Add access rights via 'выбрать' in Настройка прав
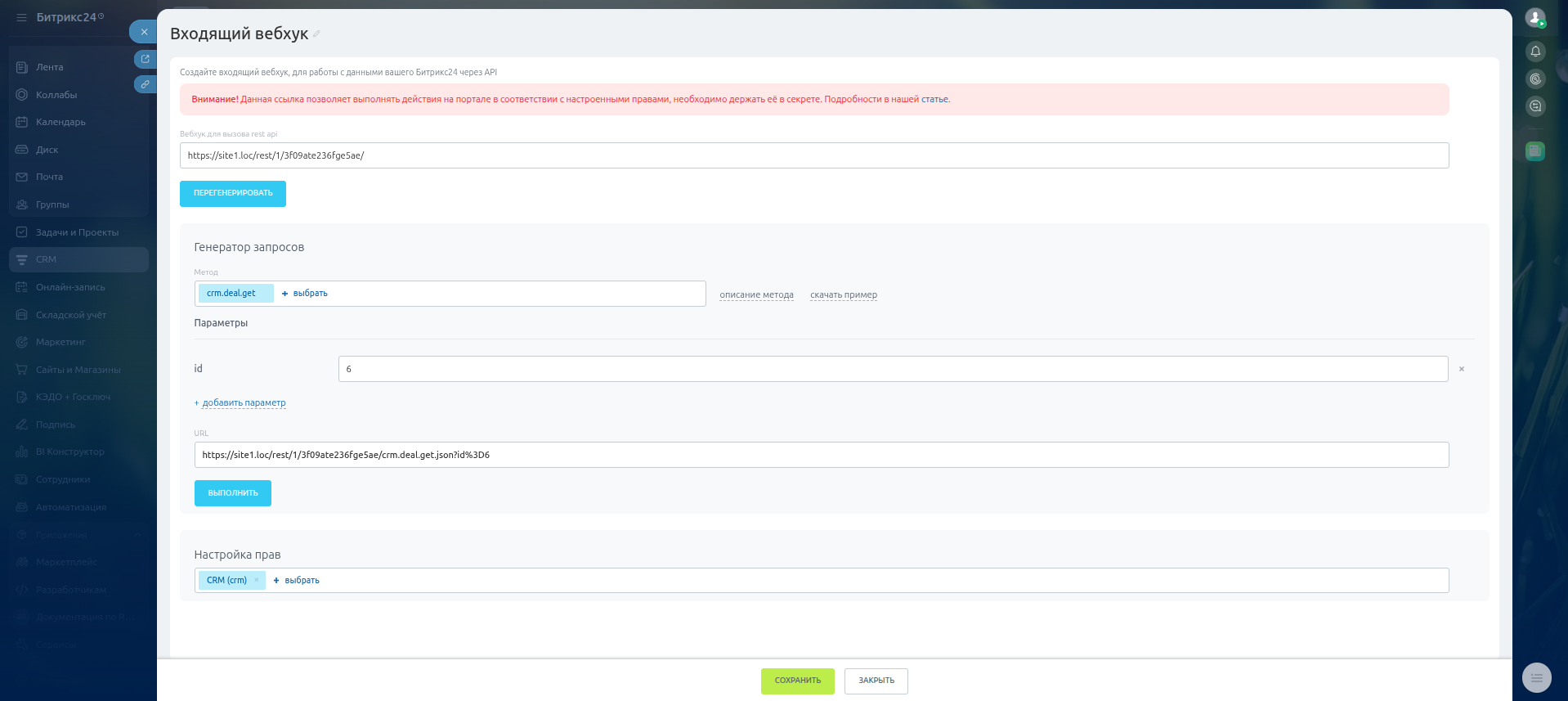Image resolution: width=1568 pixels, height=701 pixels. pos(297,581)
